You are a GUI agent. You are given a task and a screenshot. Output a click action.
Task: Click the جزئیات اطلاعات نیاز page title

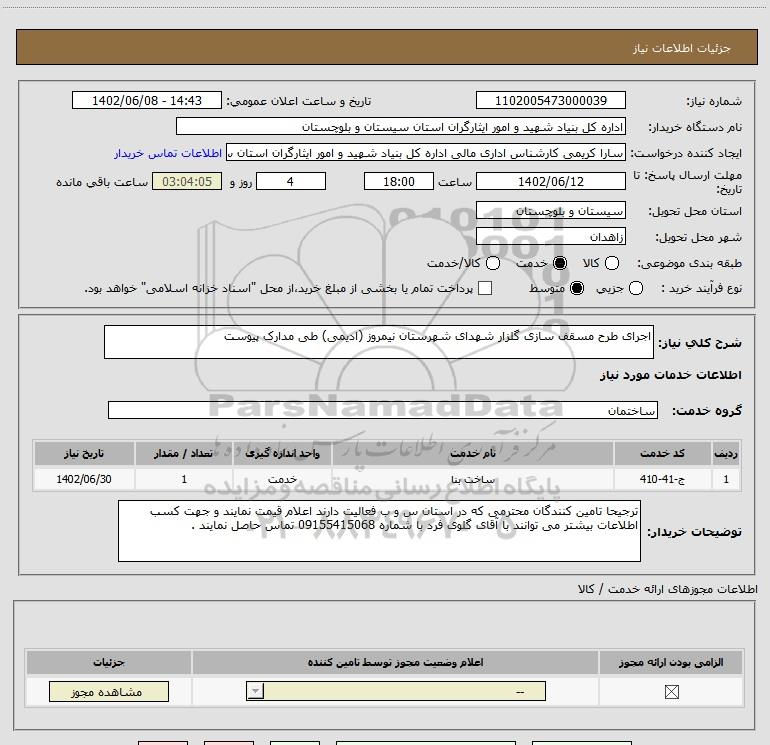681,48
